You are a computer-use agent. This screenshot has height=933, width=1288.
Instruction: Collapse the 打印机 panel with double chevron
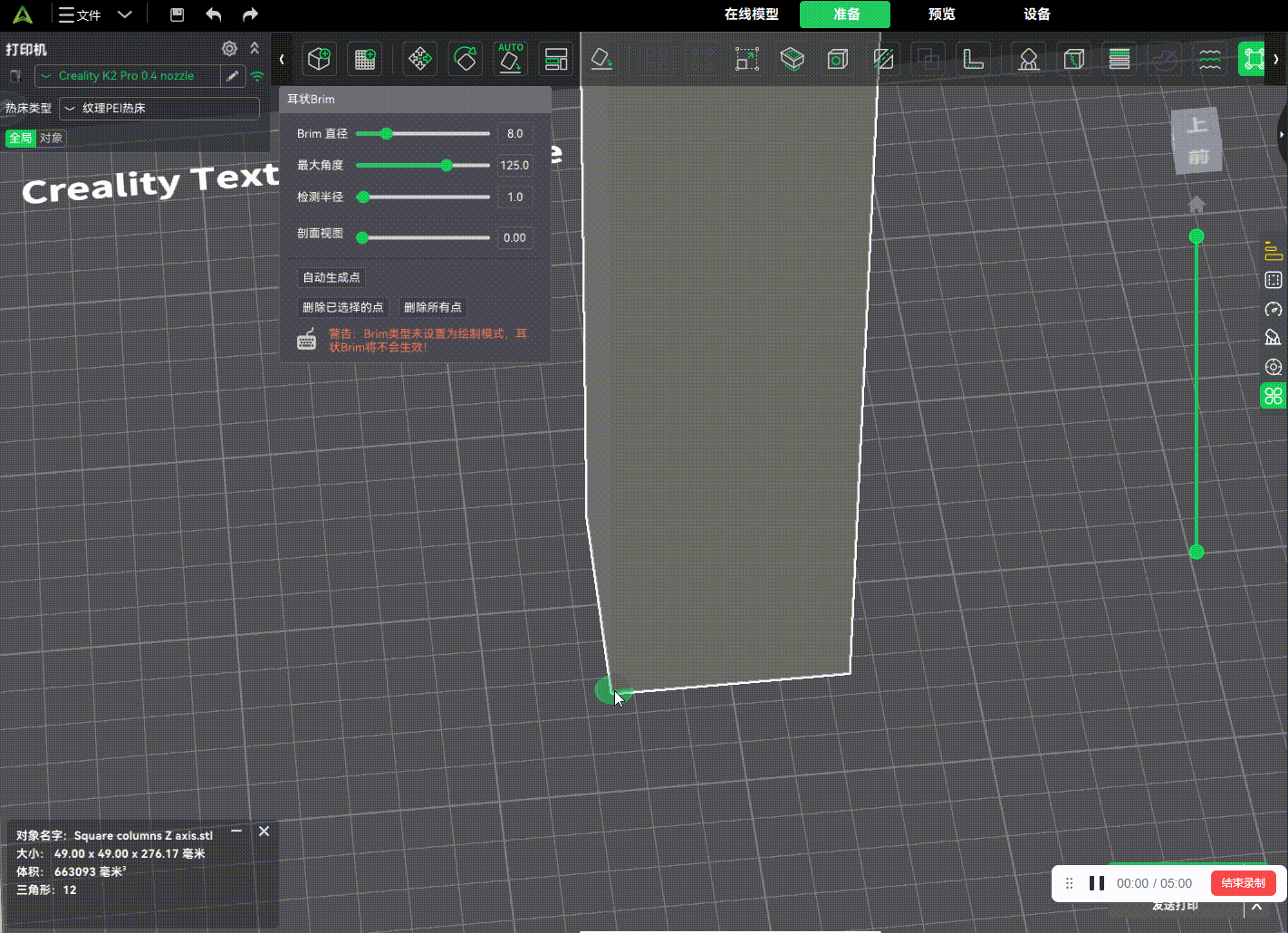[255, 48]
